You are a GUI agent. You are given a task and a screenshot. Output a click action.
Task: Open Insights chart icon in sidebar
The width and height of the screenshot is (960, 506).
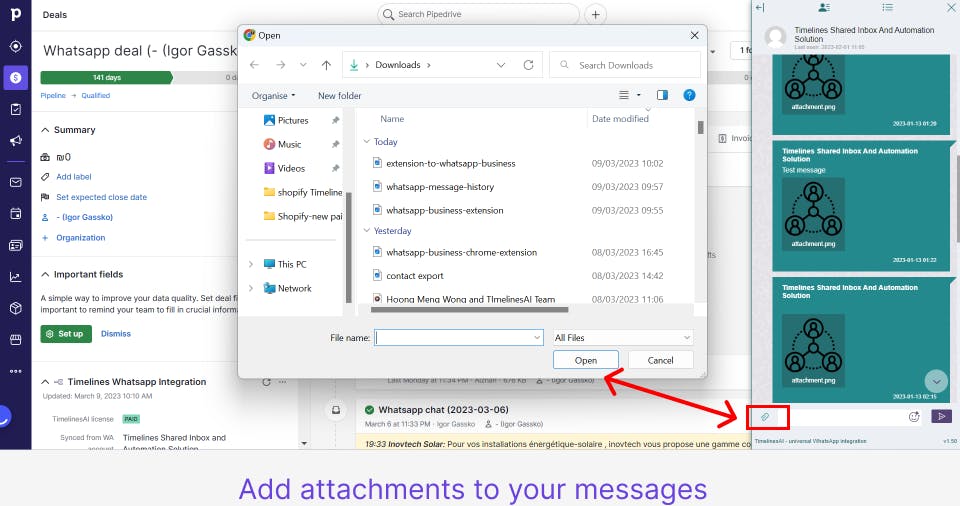click(15, 277)
